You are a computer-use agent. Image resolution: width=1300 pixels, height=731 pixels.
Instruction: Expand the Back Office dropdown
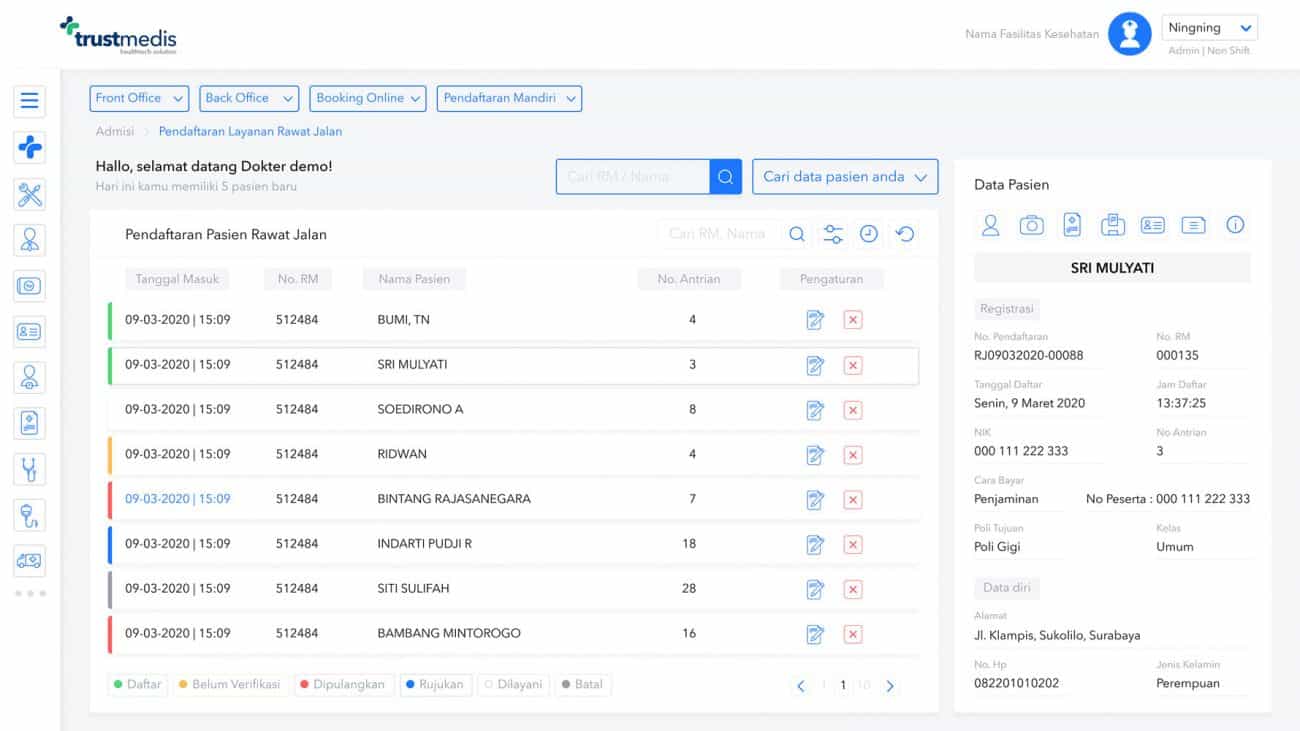[249, 98]
